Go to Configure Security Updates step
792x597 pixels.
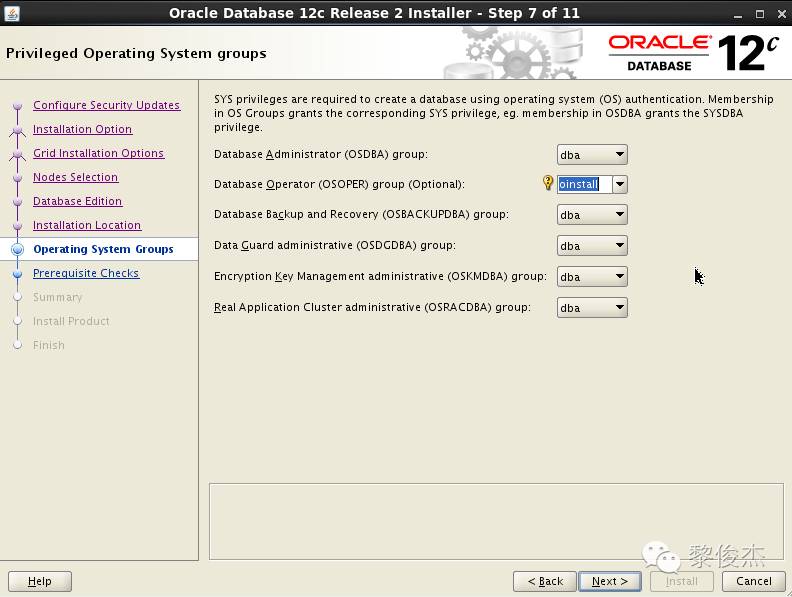coord(107,105)
